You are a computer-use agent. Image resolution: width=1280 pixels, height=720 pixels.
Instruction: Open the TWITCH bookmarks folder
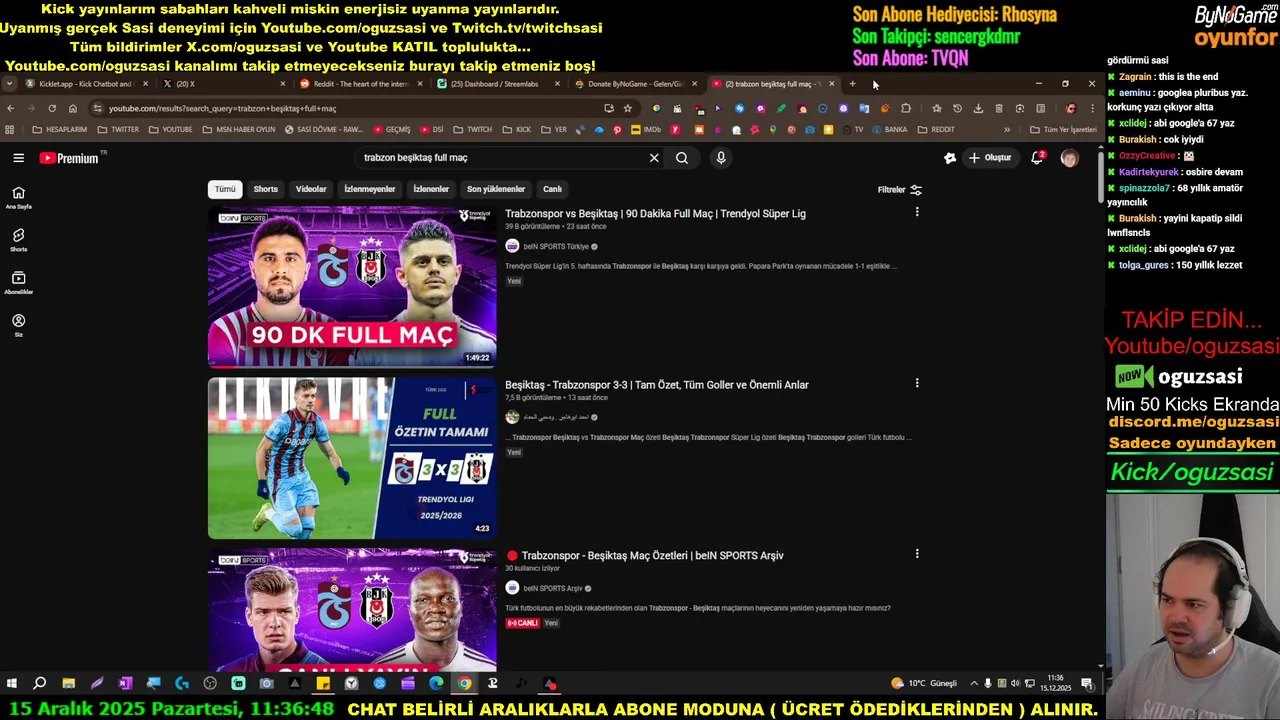tap(472, 129)
